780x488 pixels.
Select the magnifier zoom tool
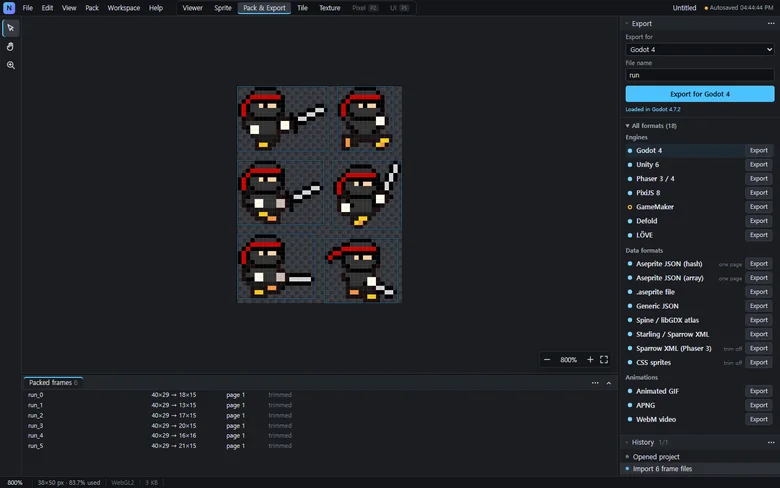click(x=10, y=65)
